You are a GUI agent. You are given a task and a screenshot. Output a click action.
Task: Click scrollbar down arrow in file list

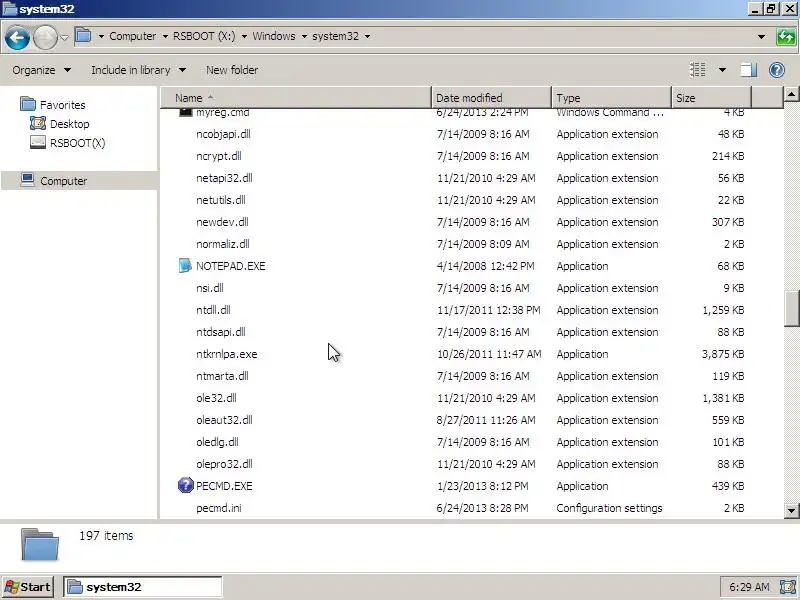[x=791, y=510]
